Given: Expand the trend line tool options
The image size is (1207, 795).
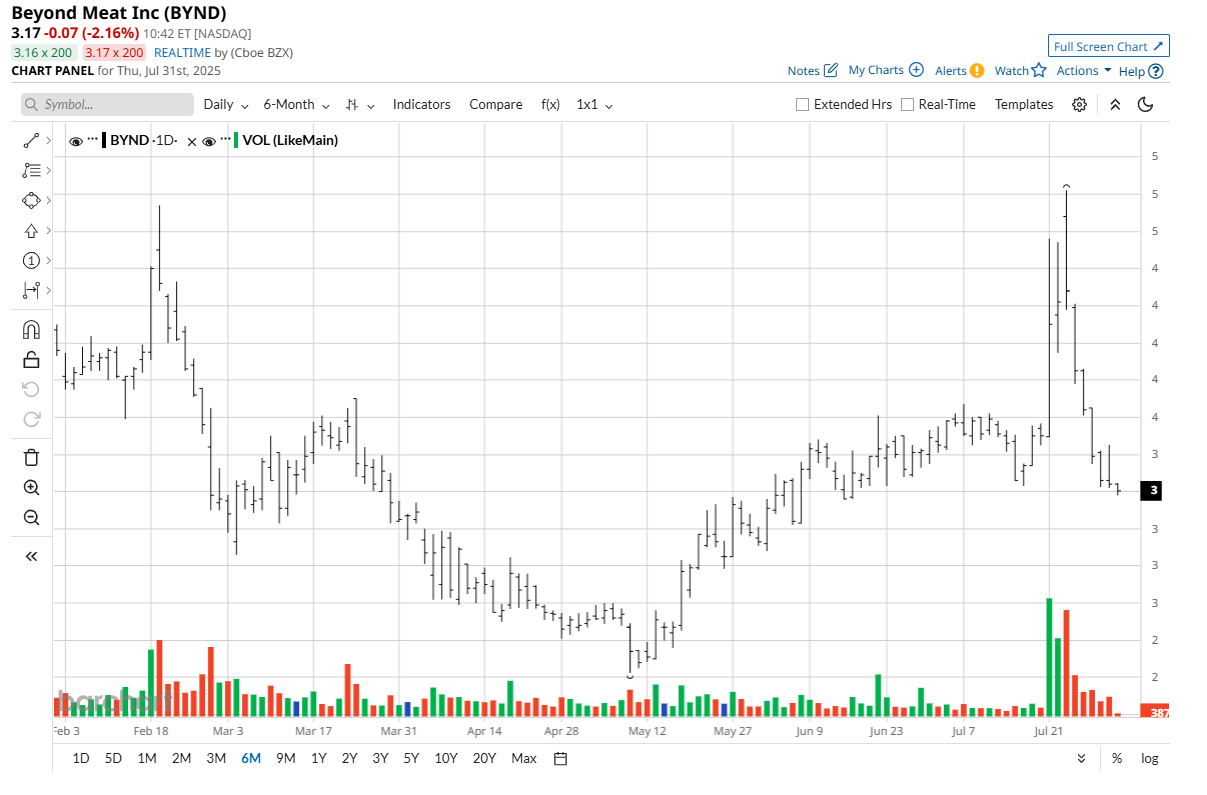Looking at the screenshot, I should [47, 141].
